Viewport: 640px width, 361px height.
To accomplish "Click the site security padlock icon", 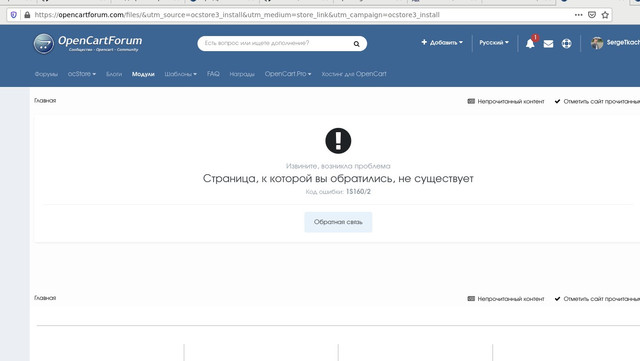I will pyautogui.click(x=27, y=15).
